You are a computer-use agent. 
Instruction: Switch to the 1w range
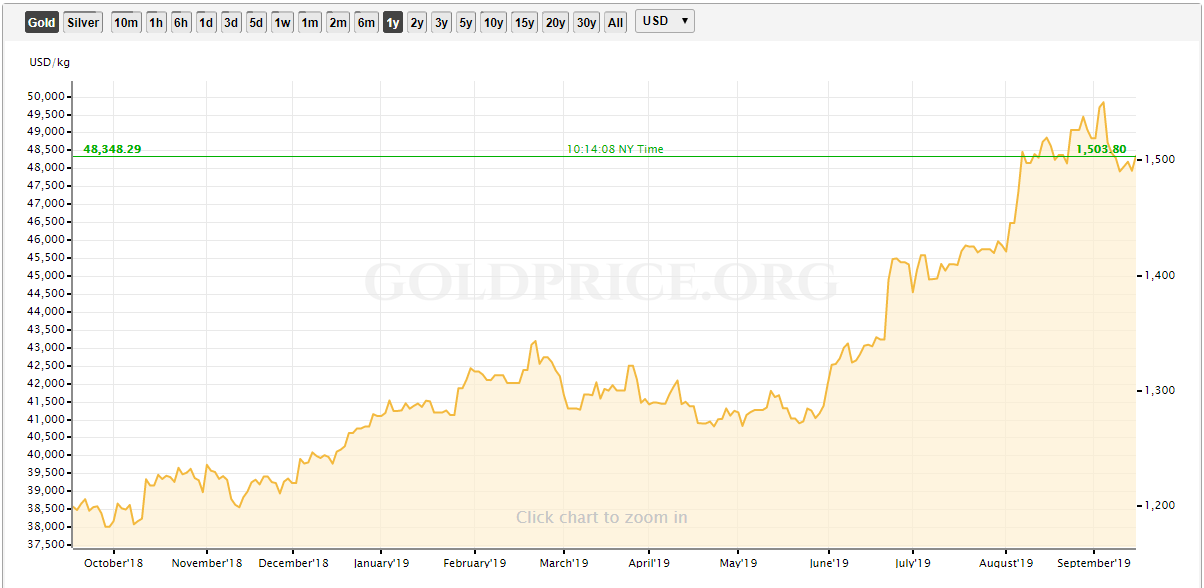(282, 22)
